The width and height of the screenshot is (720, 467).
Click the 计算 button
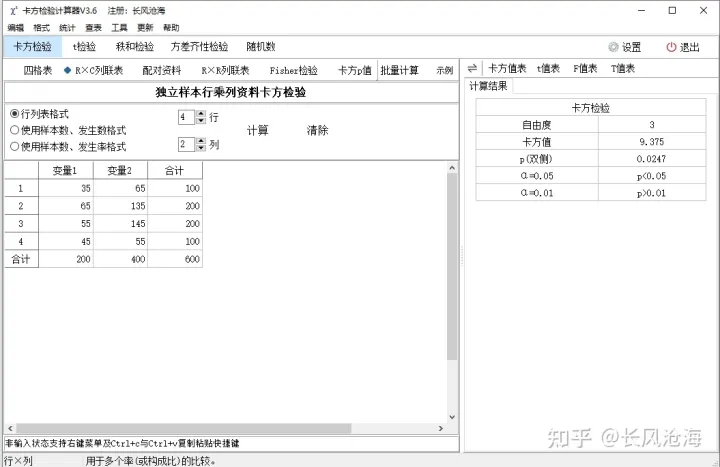pyautogui.click(x=258, y=130)
